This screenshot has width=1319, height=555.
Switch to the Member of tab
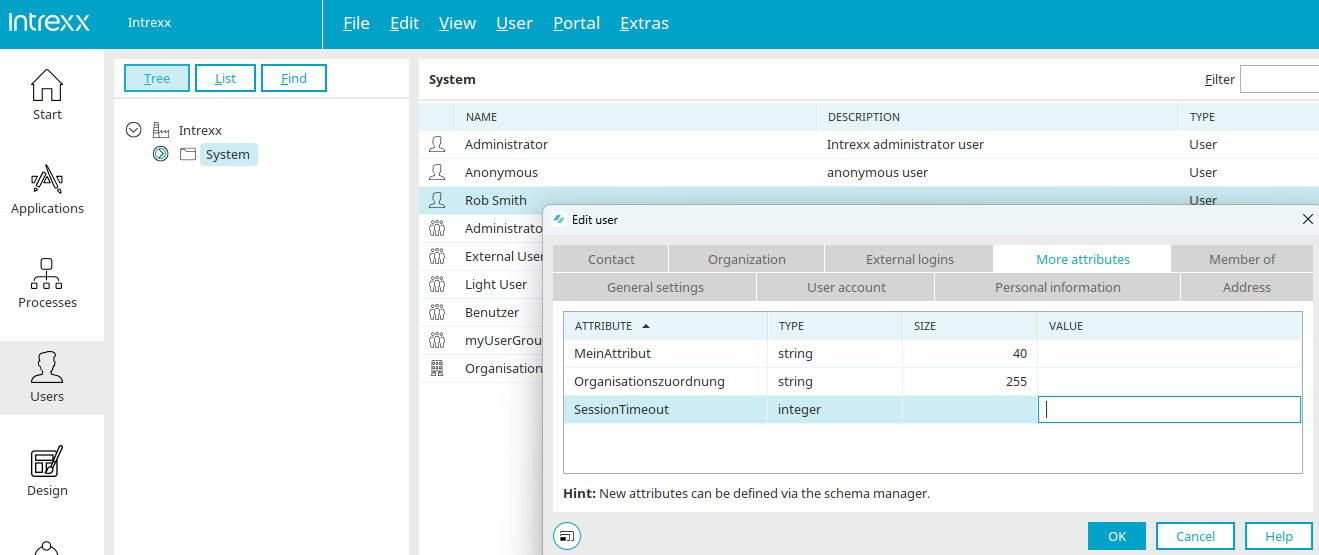(1242, 259)
